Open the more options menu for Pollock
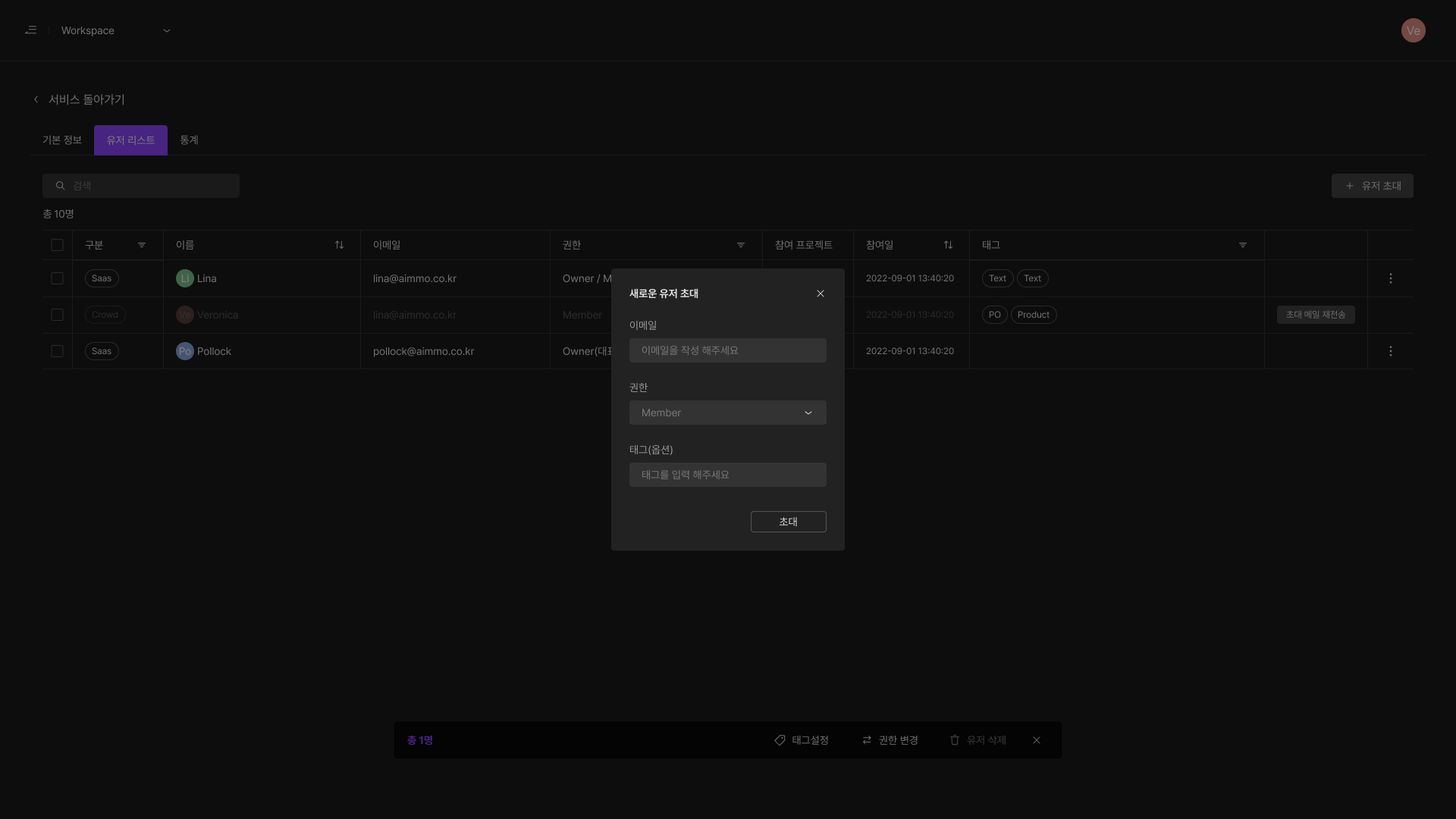 [1390, 351]
